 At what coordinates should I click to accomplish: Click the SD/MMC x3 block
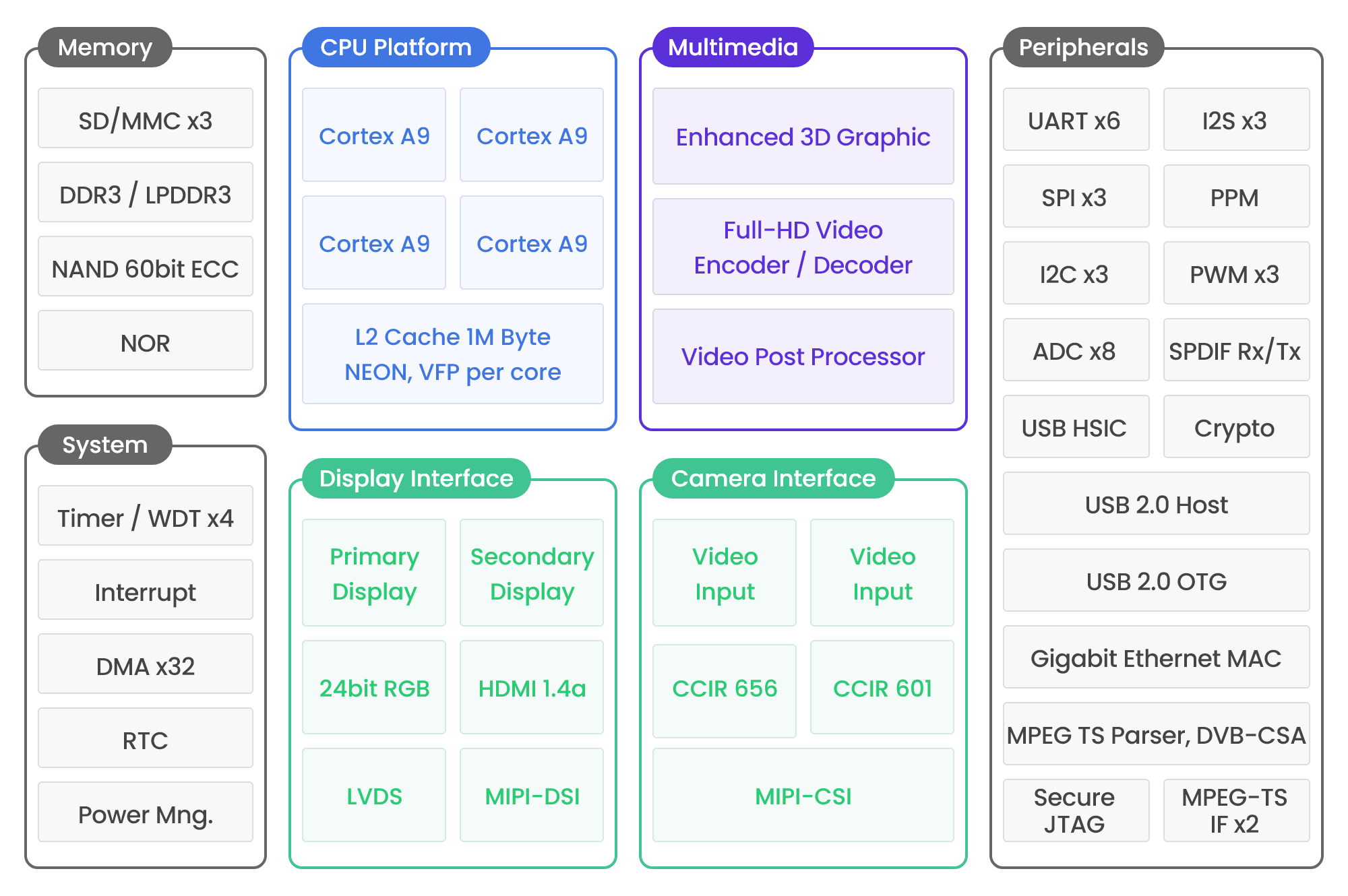(x=146, y=118)
